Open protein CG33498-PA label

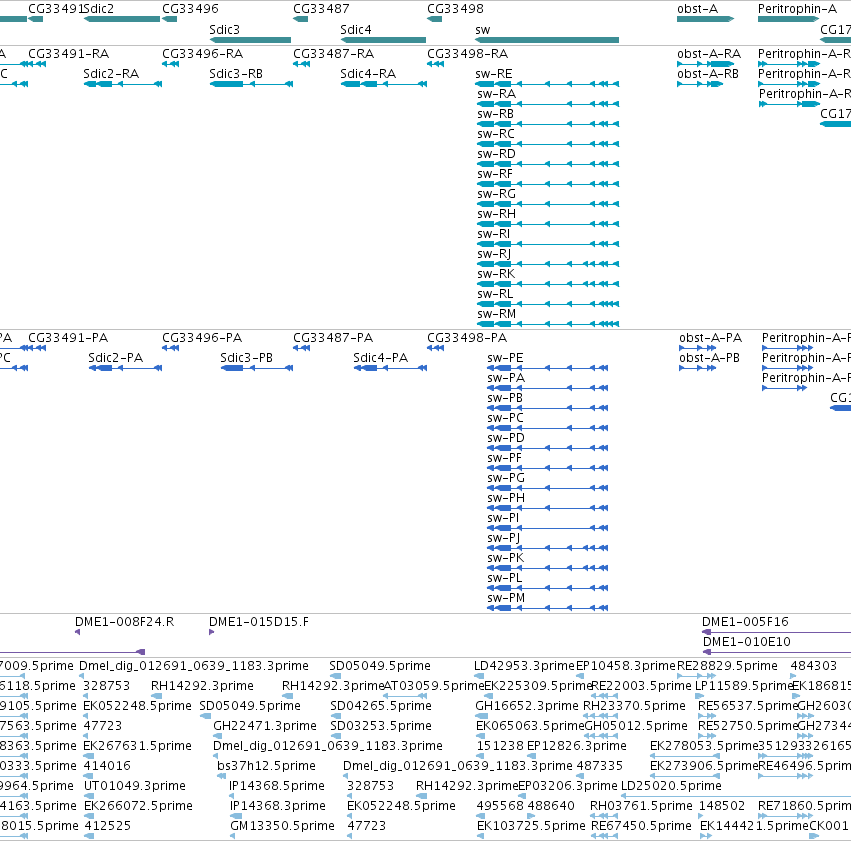pos(467,338)
